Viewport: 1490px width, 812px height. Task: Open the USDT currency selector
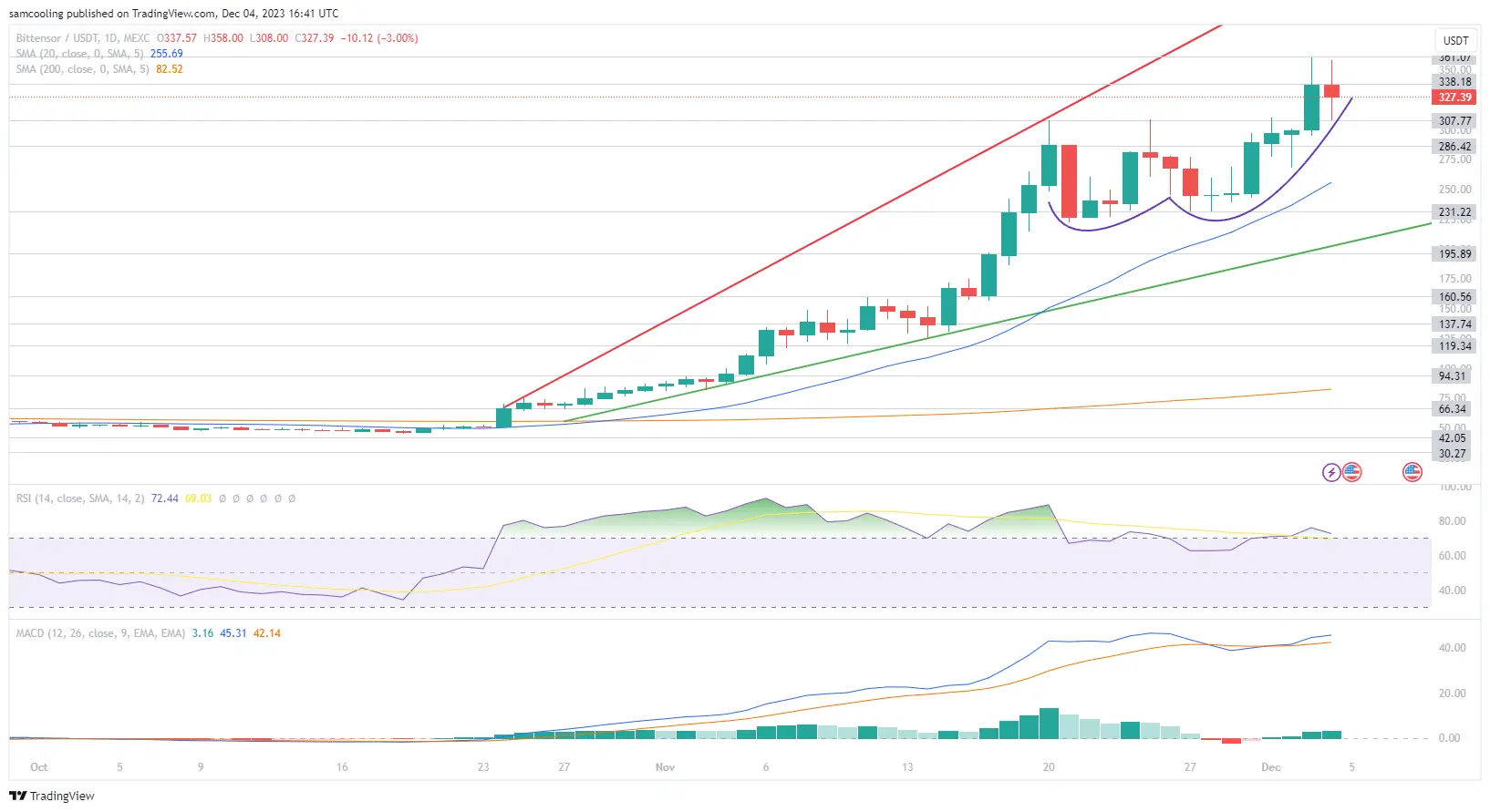click(1455, 40)
